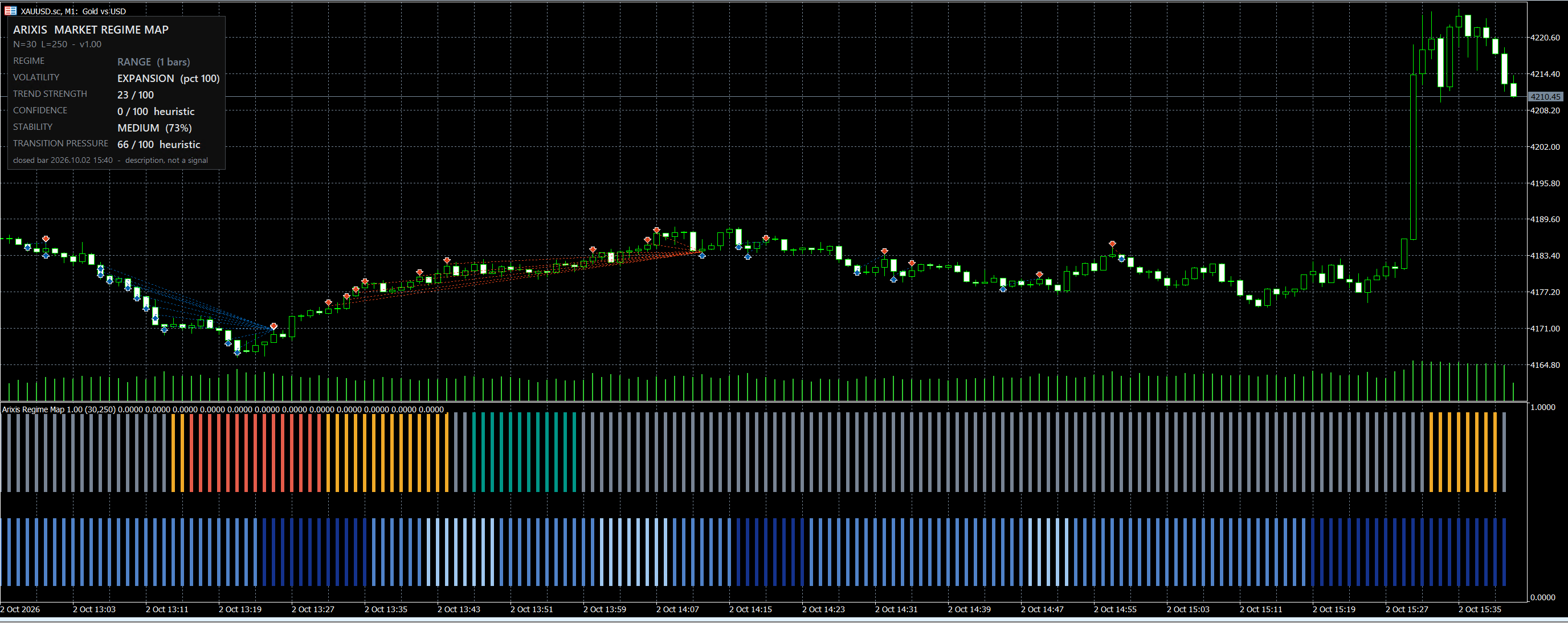Click the 2 Oct 2026 date label on time axis
This screenshot has height=623, width=1568.
[x=20, y=609]
